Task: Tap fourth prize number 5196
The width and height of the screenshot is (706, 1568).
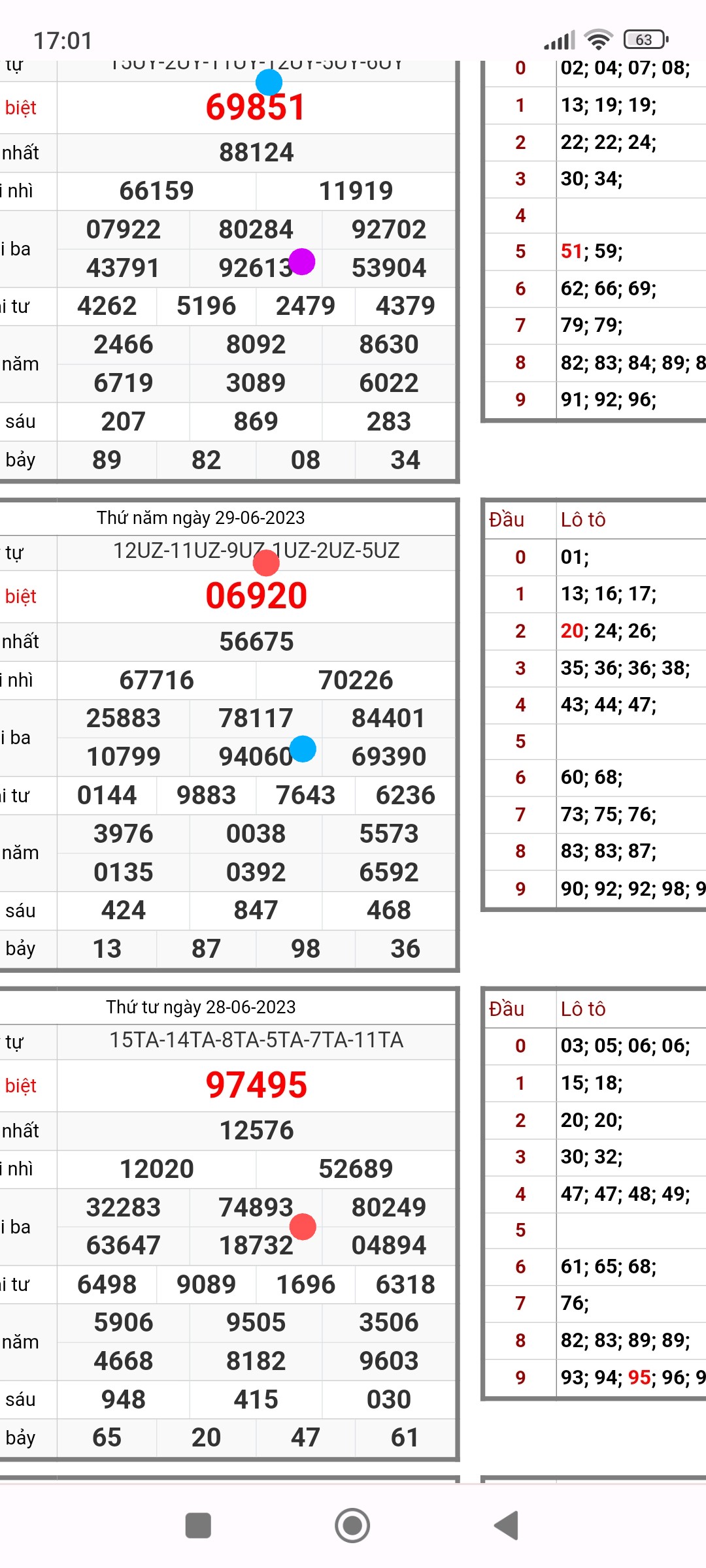Action: coord(206,306)
